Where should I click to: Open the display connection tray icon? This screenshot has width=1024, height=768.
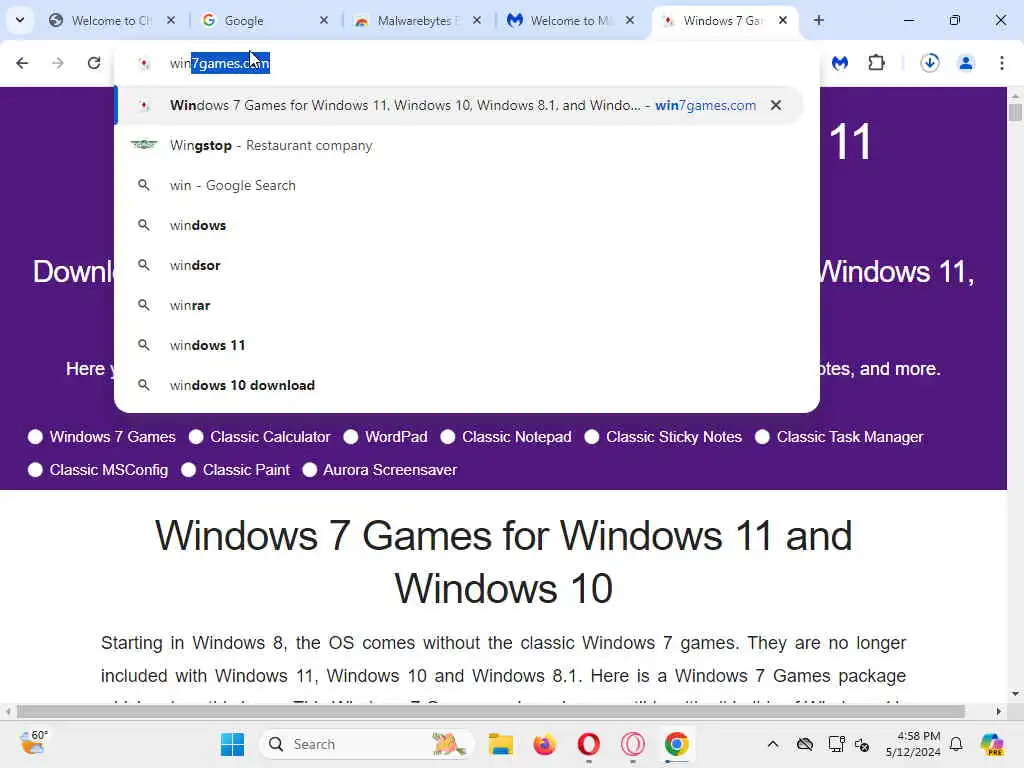coord(836,744)
